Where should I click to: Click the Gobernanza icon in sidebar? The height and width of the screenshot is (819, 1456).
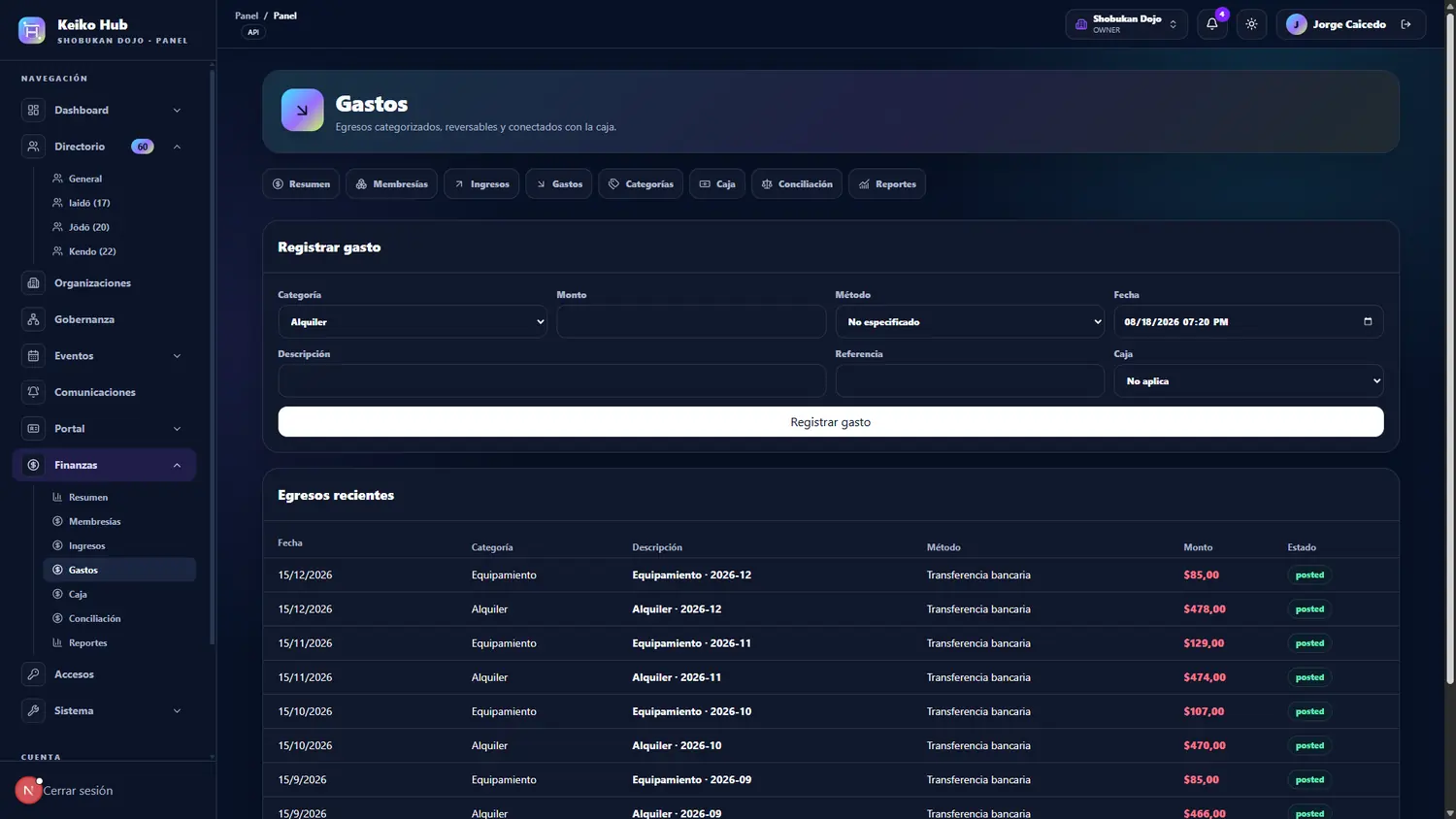[x=34, y=319]
